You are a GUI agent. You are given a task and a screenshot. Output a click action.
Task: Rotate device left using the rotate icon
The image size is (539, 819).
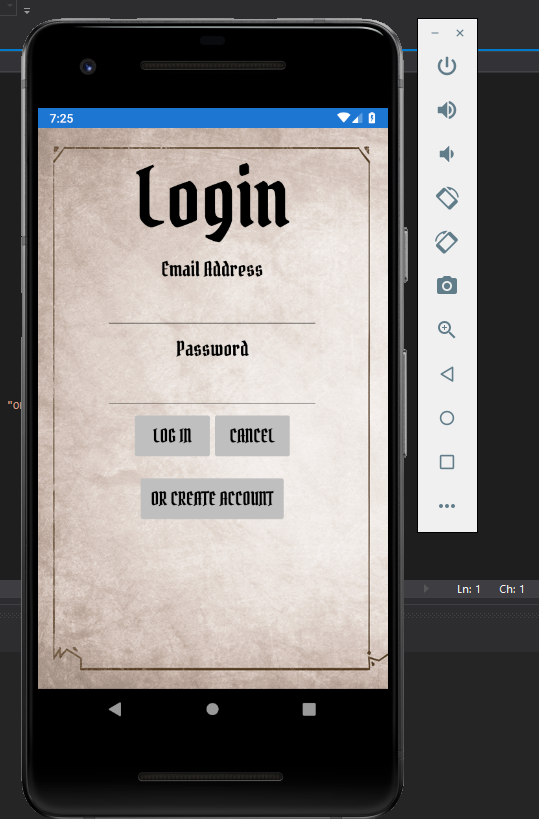pos(447,198)
